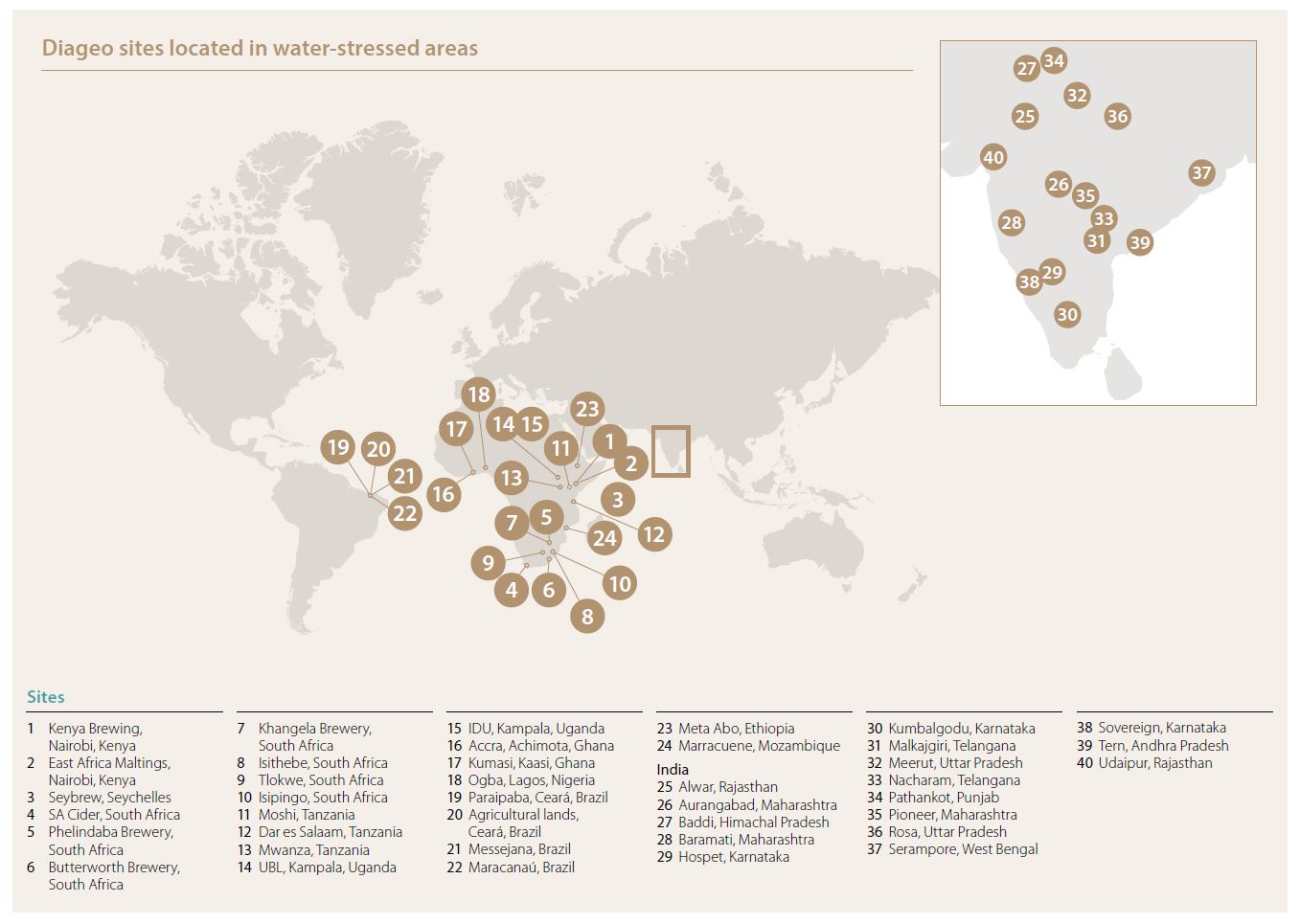1300x924 pixels.
Task: Click marker 30 in southern India inset
Action: [x=1066, y=315]
